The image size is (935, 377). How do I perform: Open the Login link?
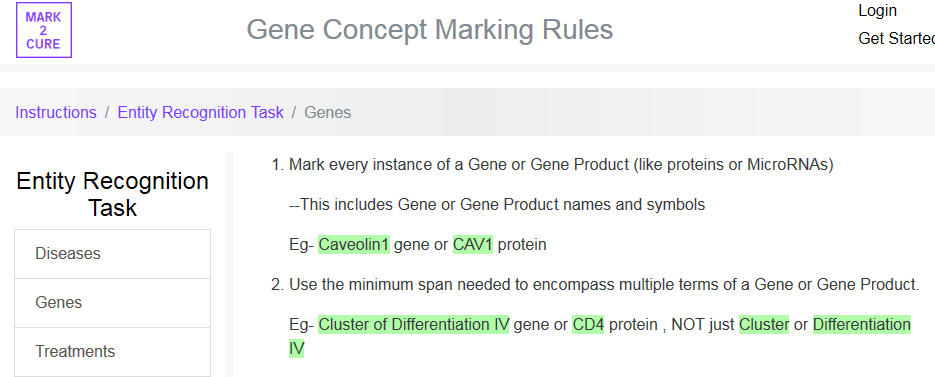pos(877,11)
